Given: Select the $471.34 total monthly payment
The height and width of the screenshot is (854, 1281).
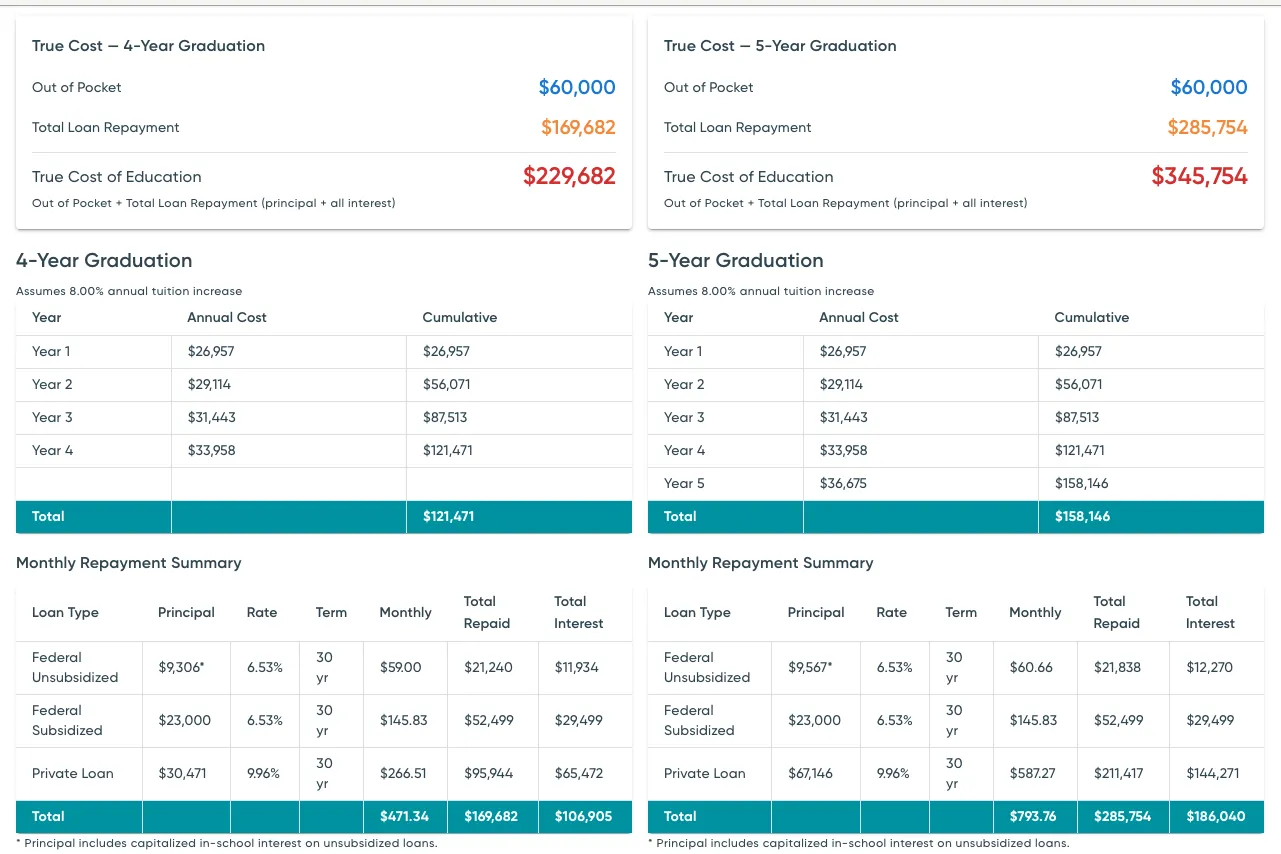Looking at the screenshot, I should click(x=404, y=817).
